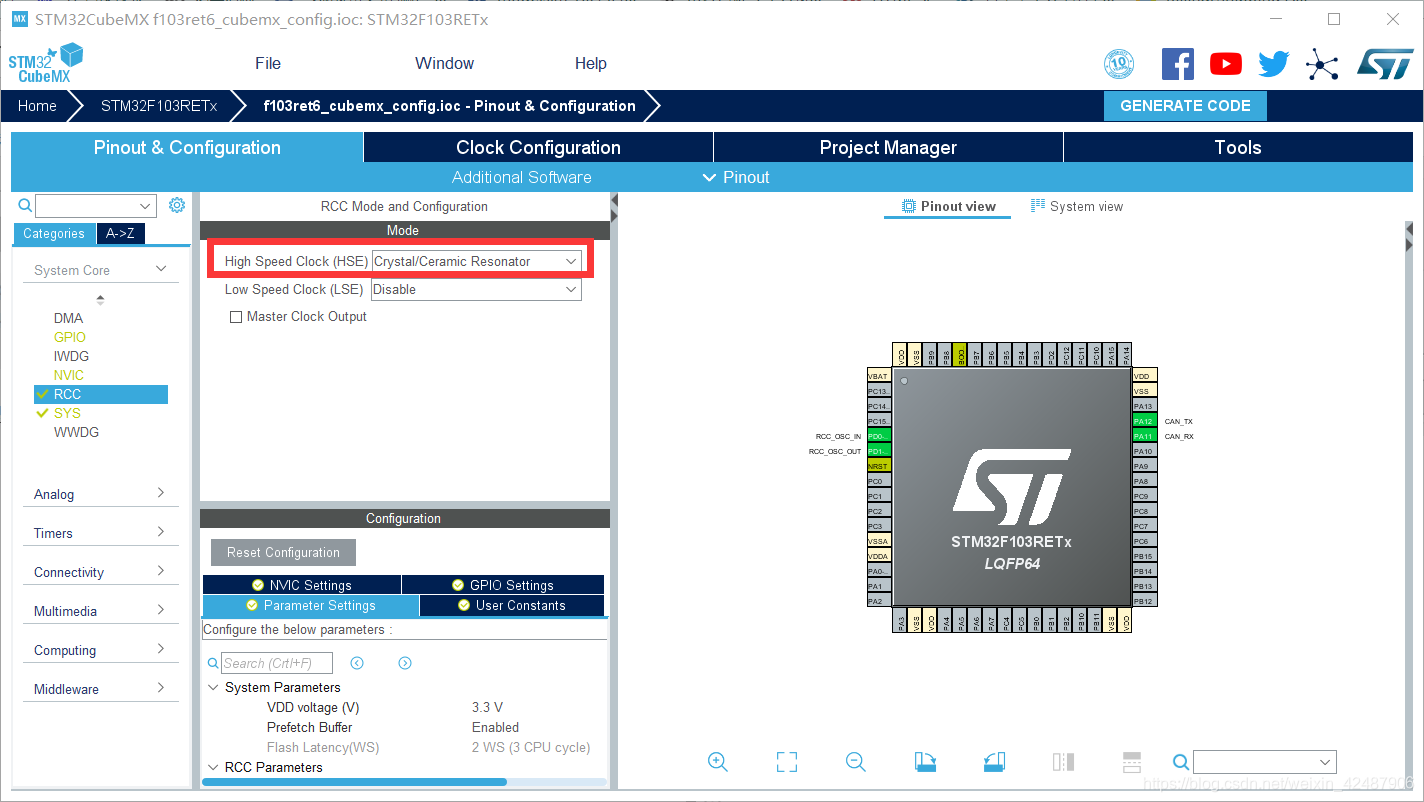Screen dimensions: 1424x802
Task: Expand the Analog category
Action: tap(100, 494)
